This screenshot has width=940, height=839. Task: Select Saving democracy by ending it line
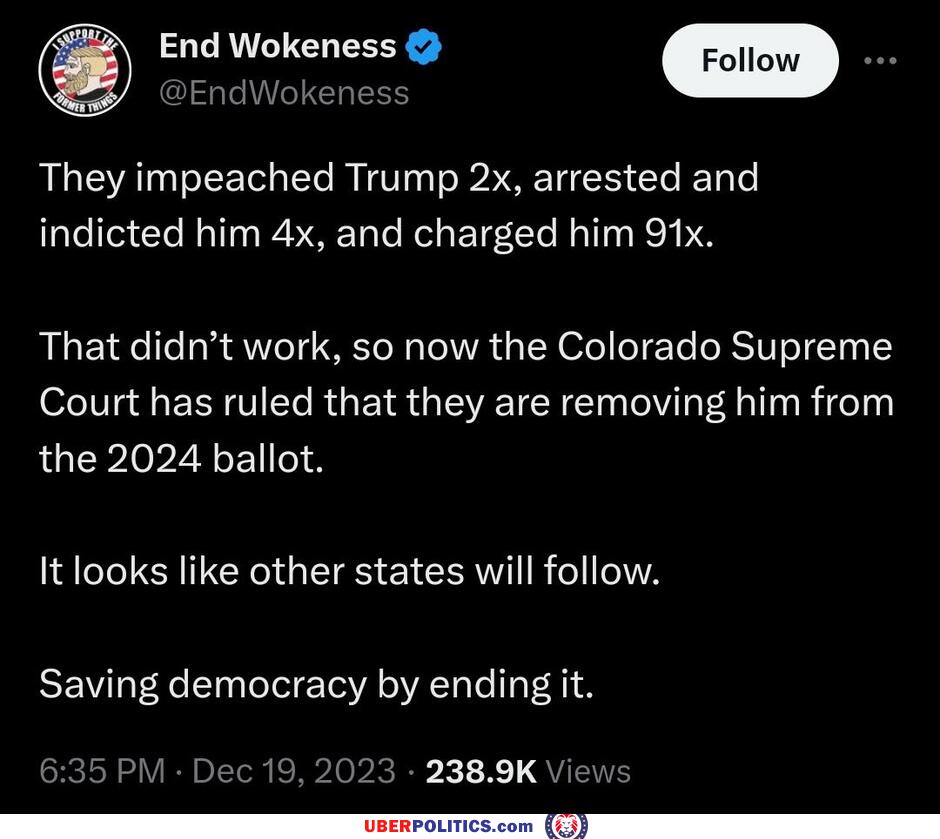pyautogui.click(x=317, y=684)
